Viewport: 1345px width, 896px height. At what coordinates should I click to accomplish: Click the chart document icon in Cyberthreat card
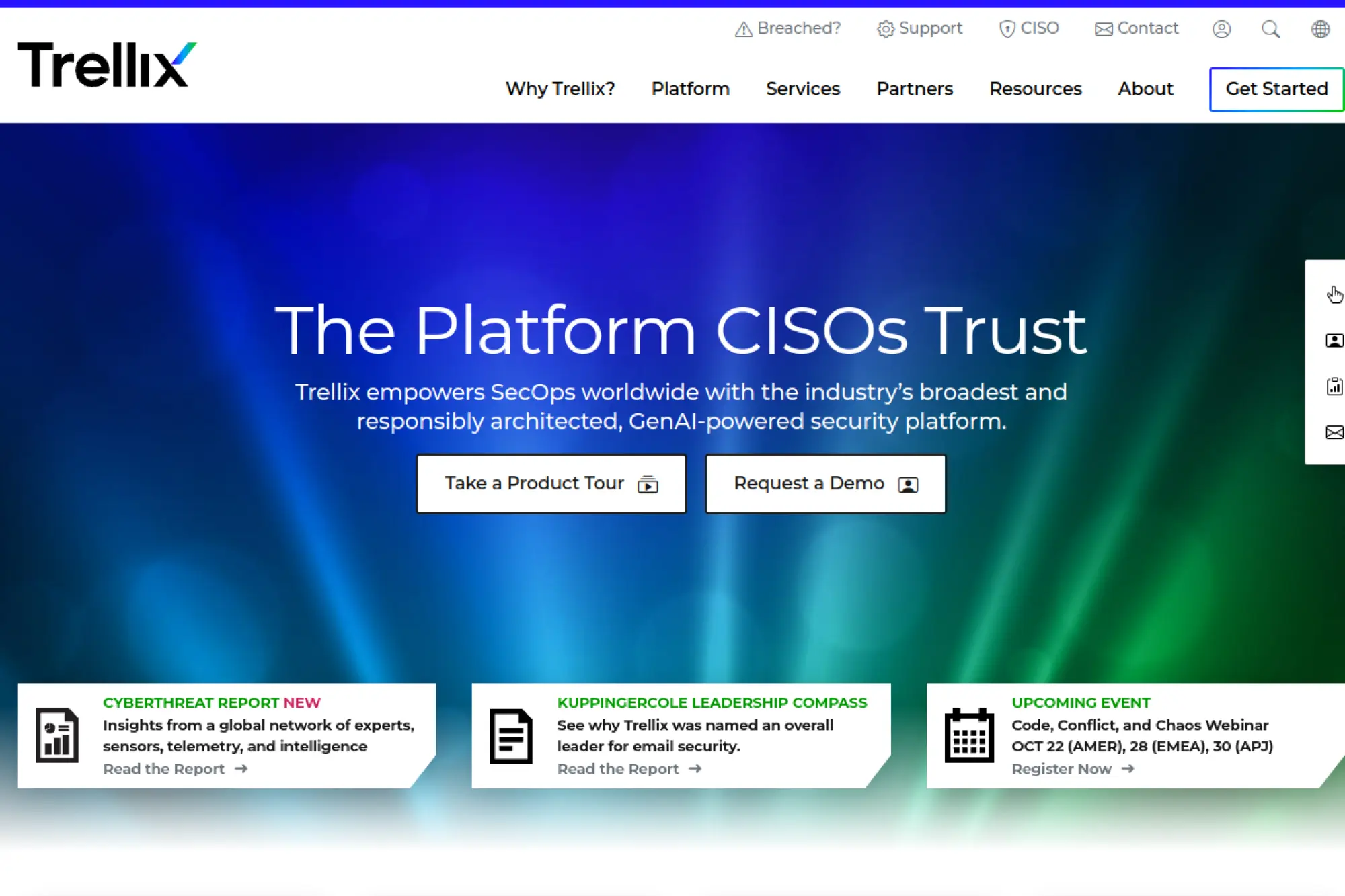(x=57, y=735)
